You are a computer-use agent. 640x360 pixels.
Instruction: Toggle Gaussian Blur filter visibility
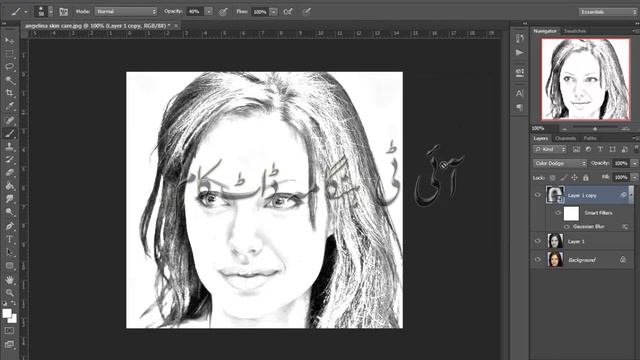[567, 227]
